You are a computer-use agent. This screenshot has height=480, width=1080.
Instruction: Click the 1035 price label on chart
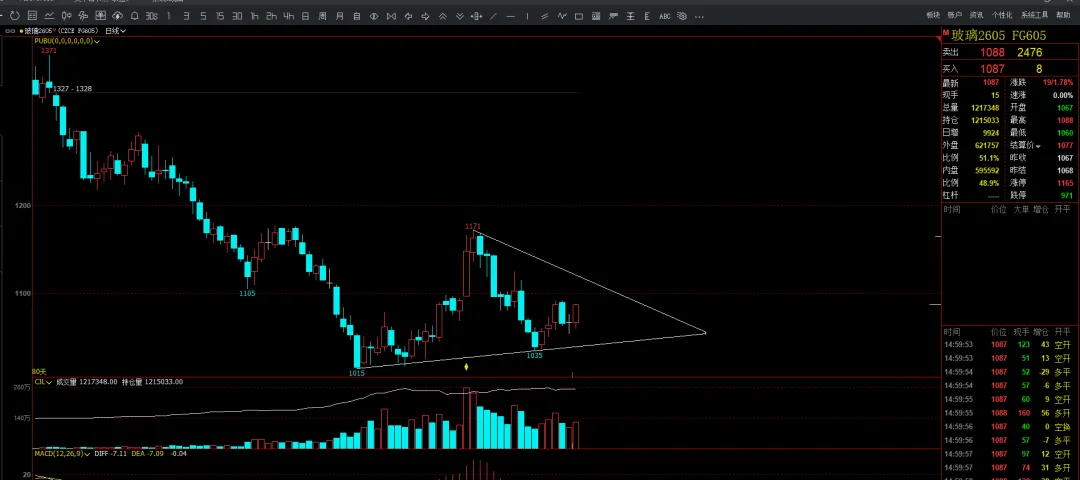534,355
